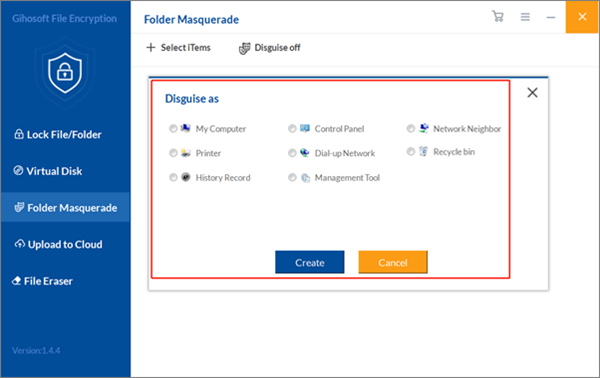This screenshot has height=378, width=600.
Task: Click the Network Neighbor icon
Action: coord(423,128)
